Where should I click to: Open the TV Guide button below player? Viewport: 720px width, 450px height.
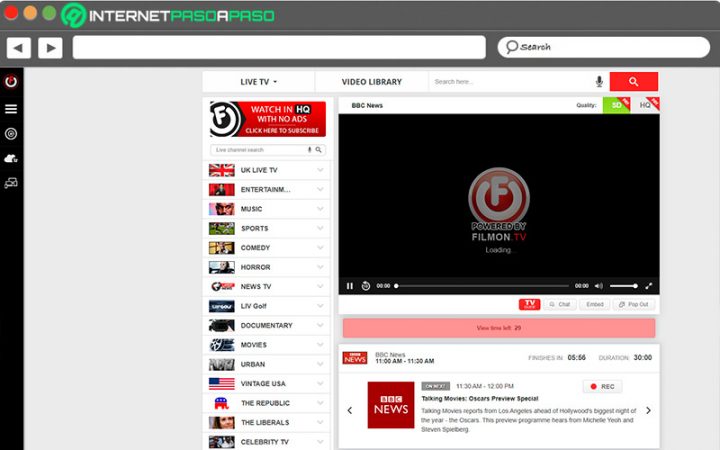tap(529, 304)
